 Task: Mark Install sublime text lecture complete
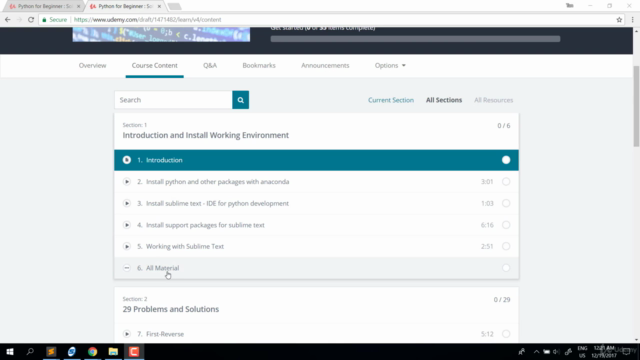click(x=506, y=203)
